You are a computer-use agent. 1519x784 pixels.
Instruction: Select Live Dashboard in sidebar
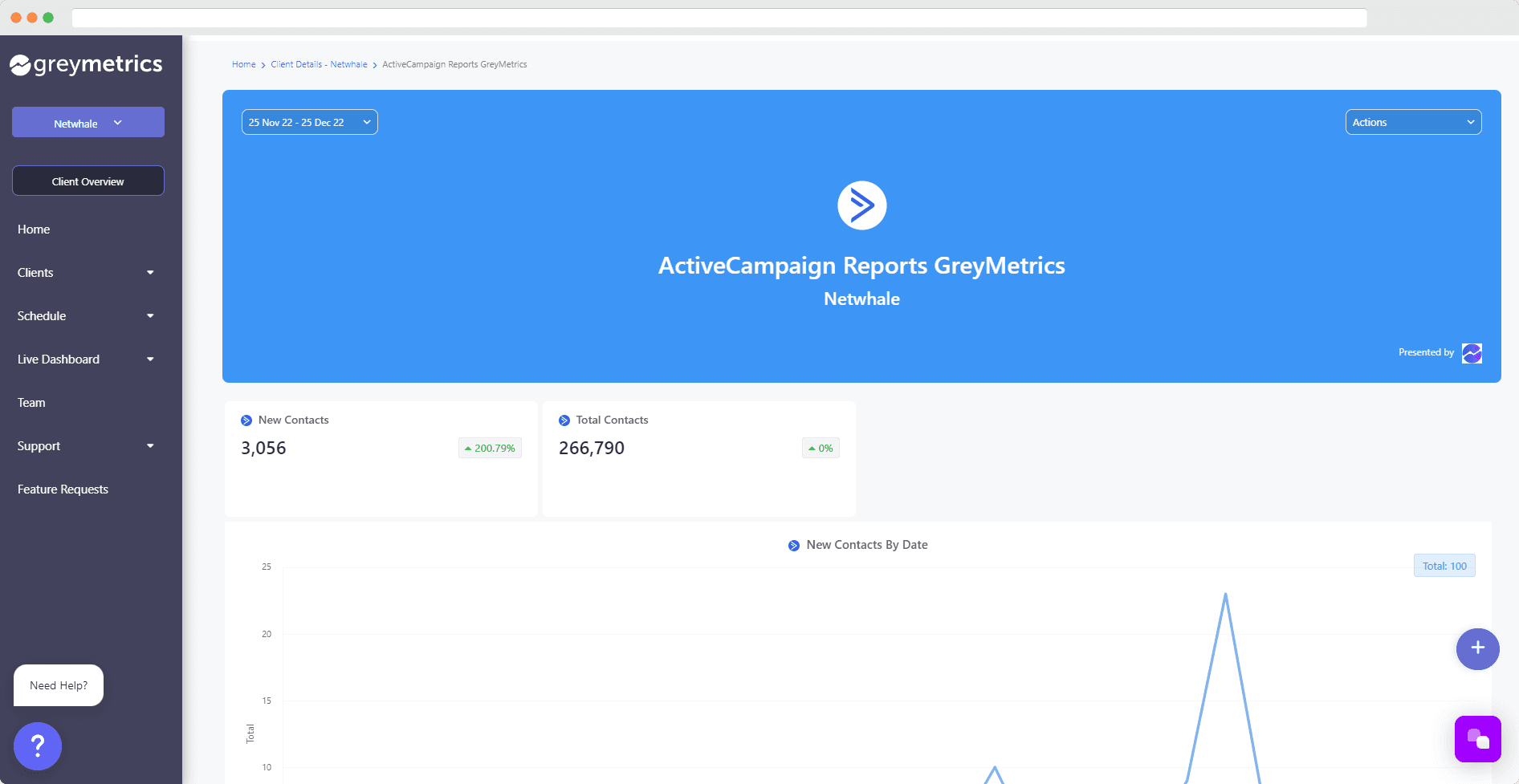tap(59, 360)
